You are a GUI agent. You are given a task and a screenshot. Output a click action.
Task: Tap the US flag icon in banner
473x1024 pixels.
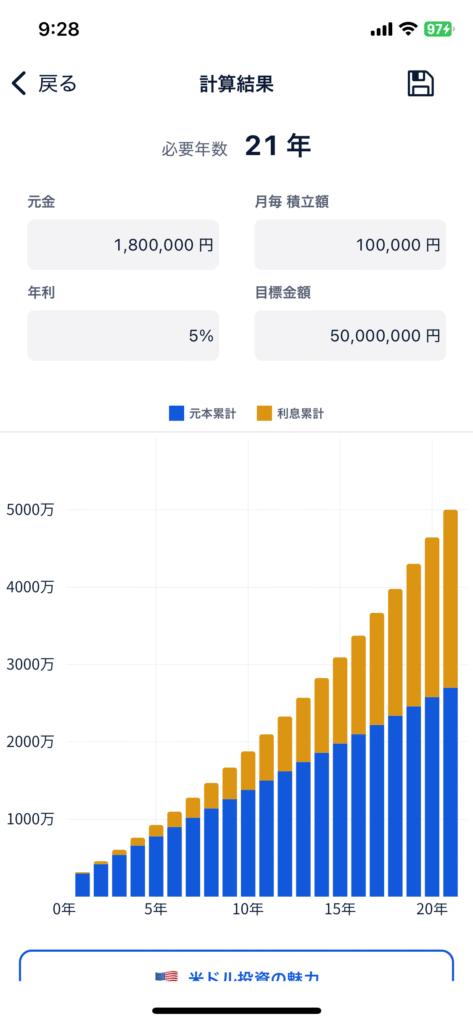pos(167,976)
